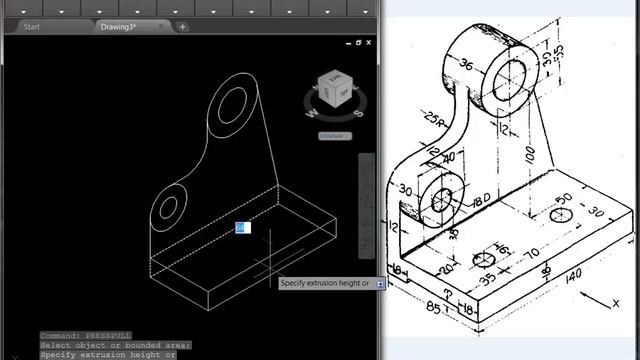Open the coordinate system dropdown below ViewCube
640x360 pixels.
(335, 136)
